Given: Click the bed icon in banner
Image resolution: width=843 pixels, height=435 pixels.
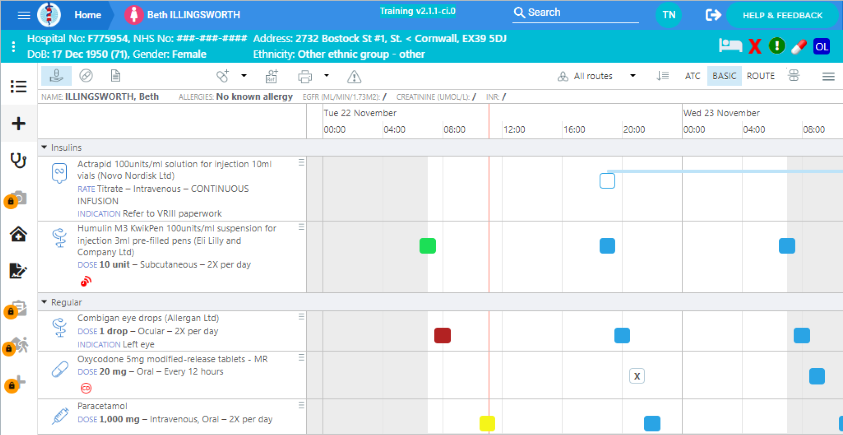Looking at the screenshot, I should click(730, 46).
